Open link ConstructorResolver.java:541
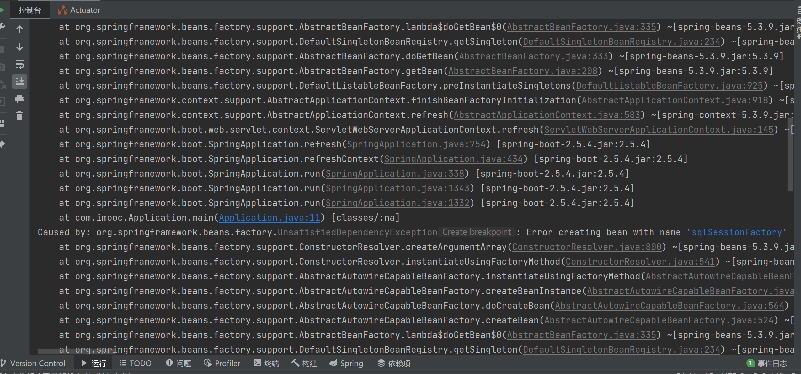 click(641, 262)
